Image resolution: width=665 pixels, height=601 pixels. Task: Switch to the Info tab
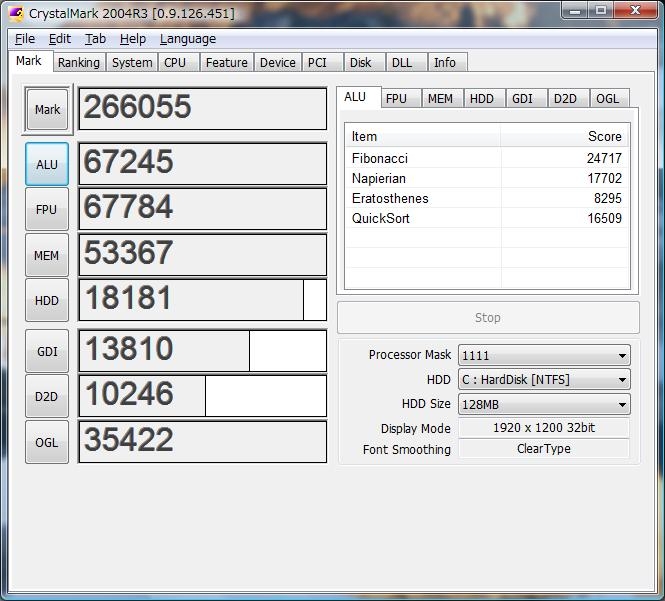tap(447, 62)
